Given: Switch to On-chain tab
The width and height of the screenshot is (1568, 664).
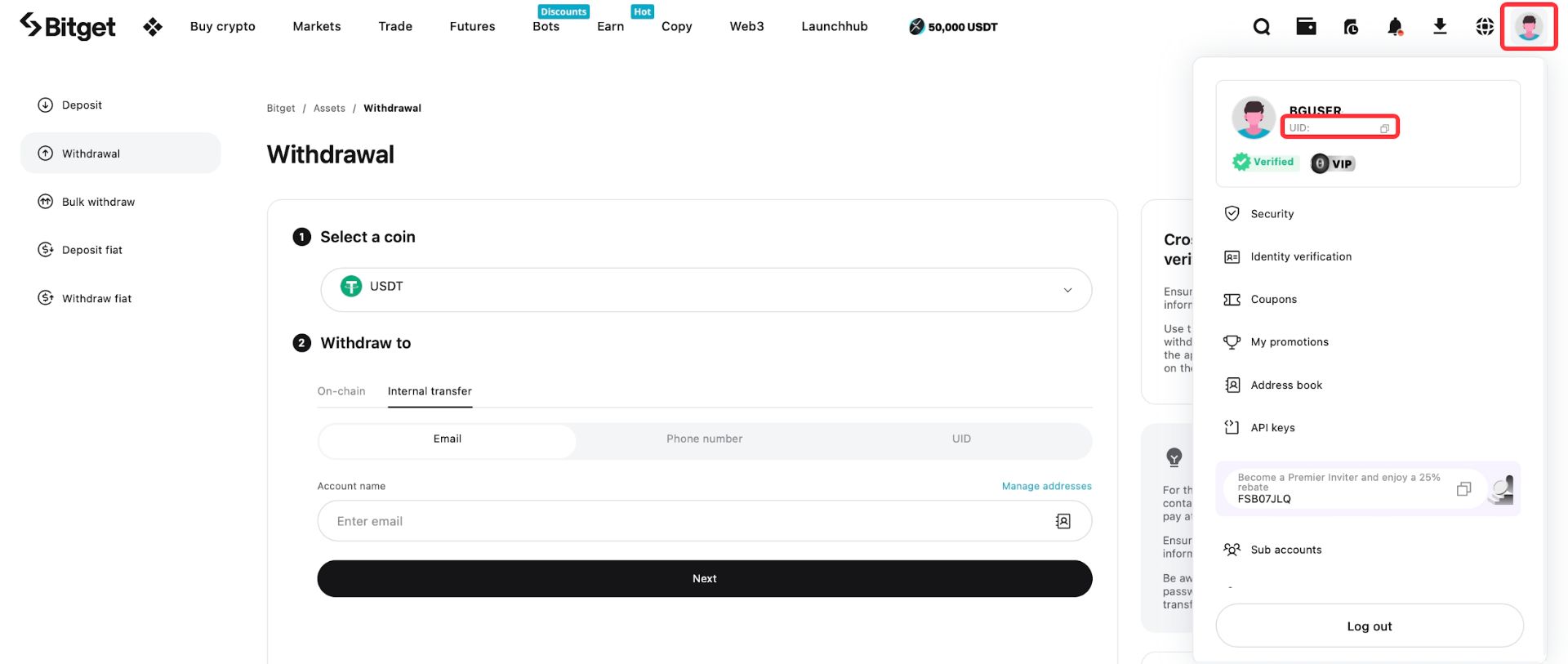Looking at the screenshot, I should (341, 391).
